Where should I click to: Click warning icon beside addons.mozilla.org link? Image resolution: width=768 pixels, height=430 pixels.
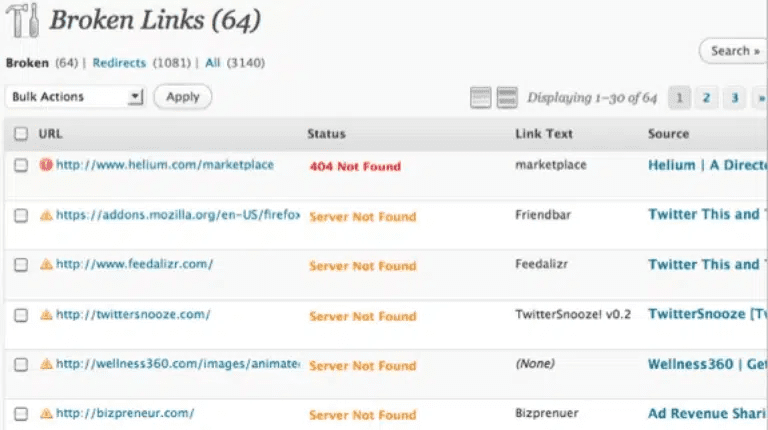pyautogui.click(x=46, y=215)
